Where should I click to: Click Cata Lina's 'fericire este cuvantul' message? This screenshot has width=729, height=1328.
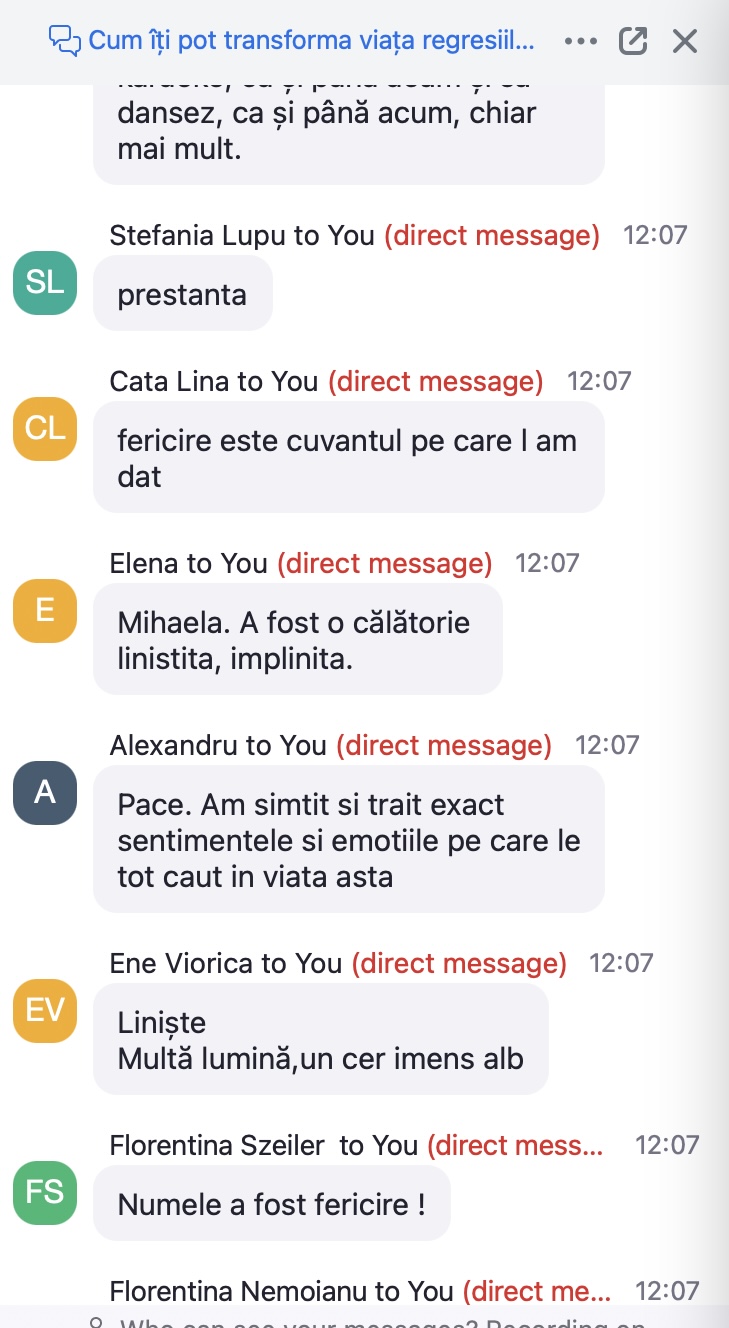click(349, 458)
